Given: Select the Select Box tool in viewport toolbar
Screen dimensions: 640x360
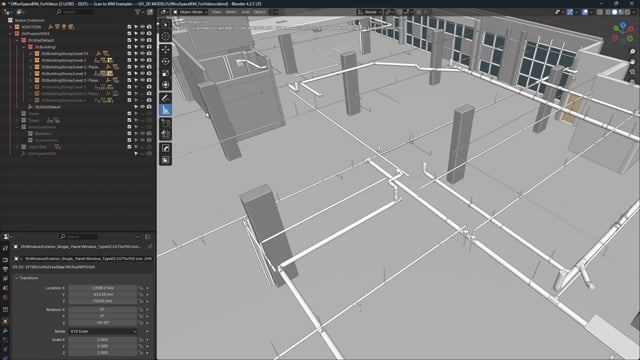Looking at the screenshot, I should [x=165, y=25].
